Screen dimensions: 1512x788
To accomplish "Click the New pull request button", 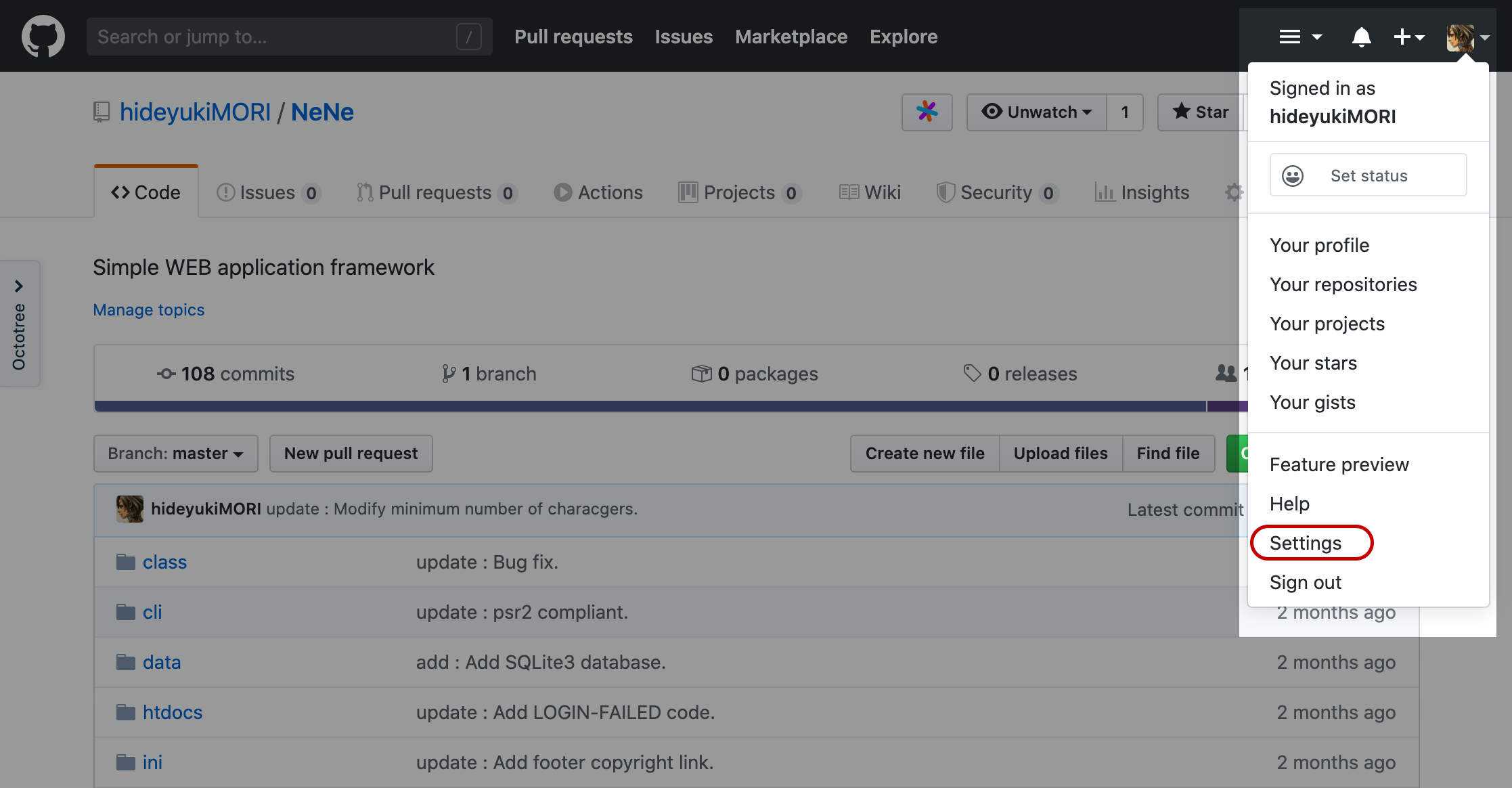I will [x=351, y=454].
